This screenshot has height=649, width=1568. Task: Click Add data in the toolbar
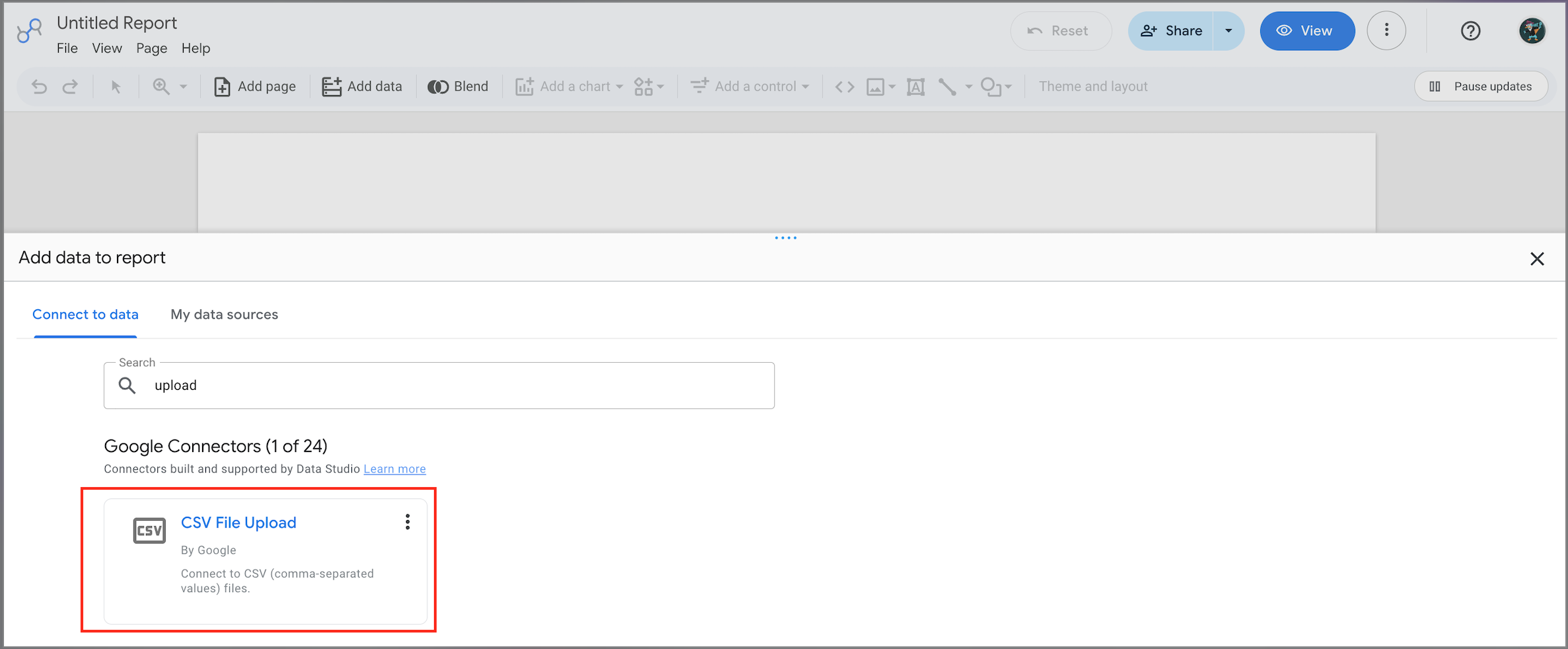click(x=361, y=87)
